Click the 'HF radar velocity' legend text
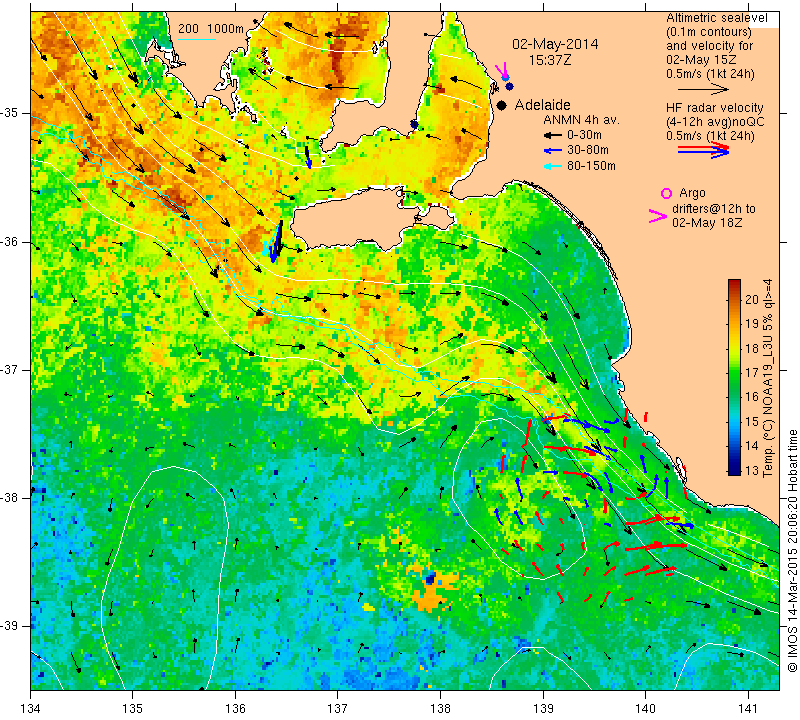Screen dimensions: 800x720 714,108
